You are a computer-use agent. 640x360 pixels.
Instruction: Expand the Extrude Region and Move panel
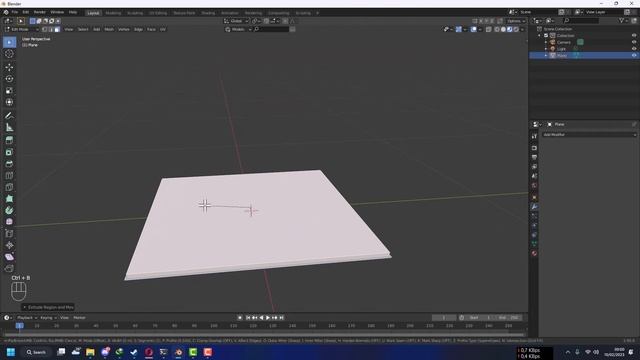point(48,307)
